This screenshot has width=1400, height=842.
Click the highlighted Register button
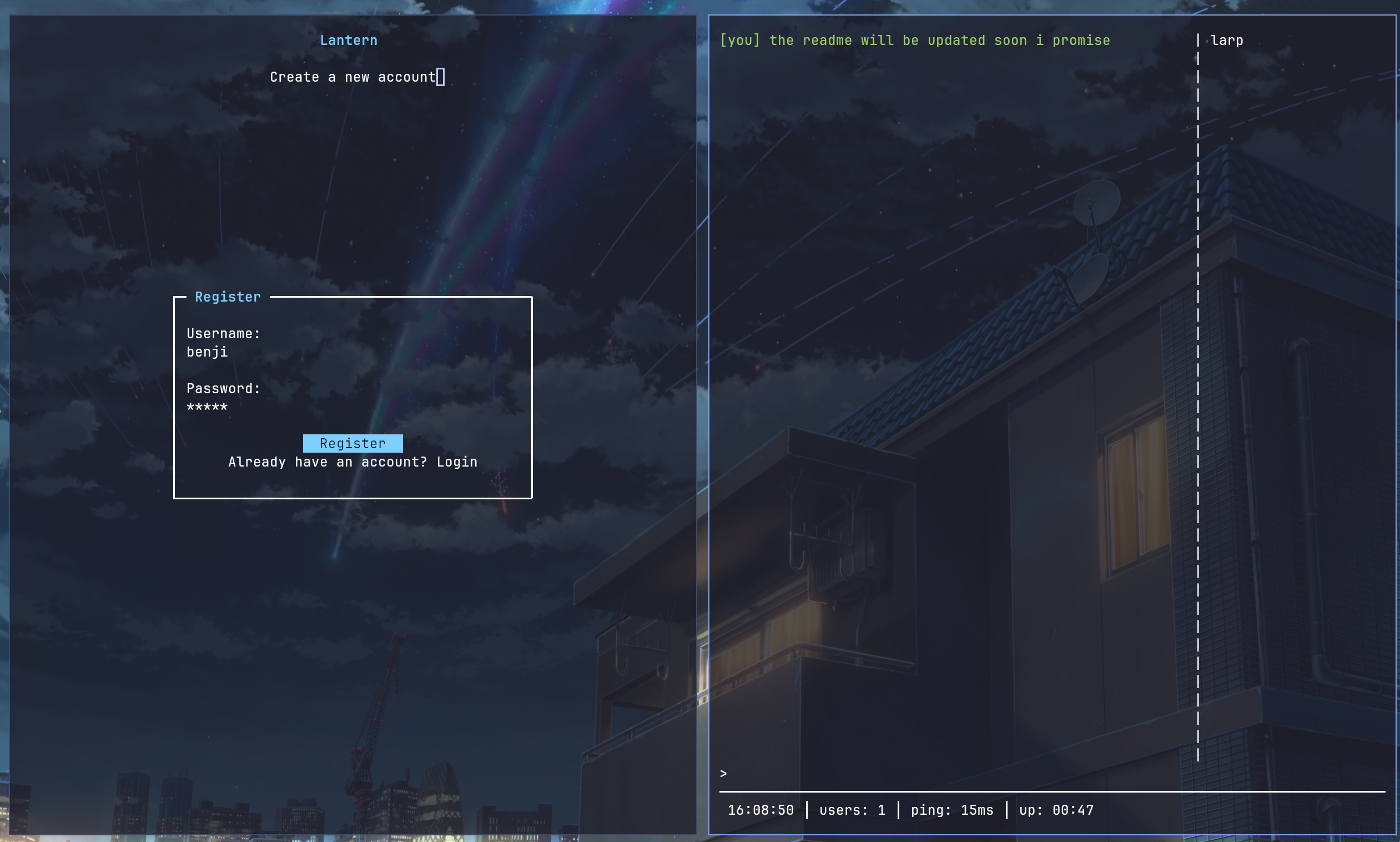coord(352,443)
